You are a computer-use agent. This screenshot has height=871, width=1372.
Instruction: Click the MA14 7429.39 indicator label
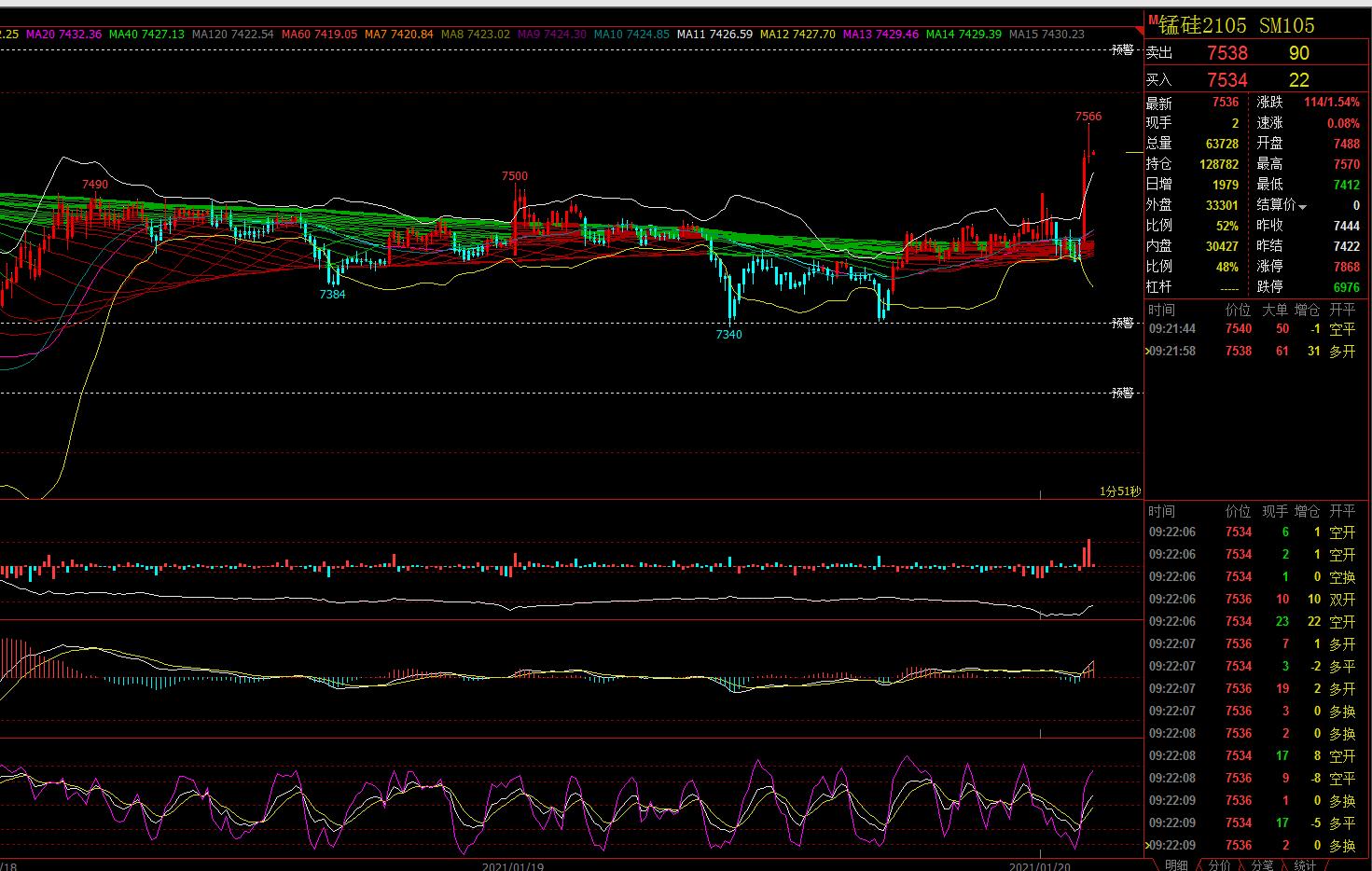[x=963, y=35]
